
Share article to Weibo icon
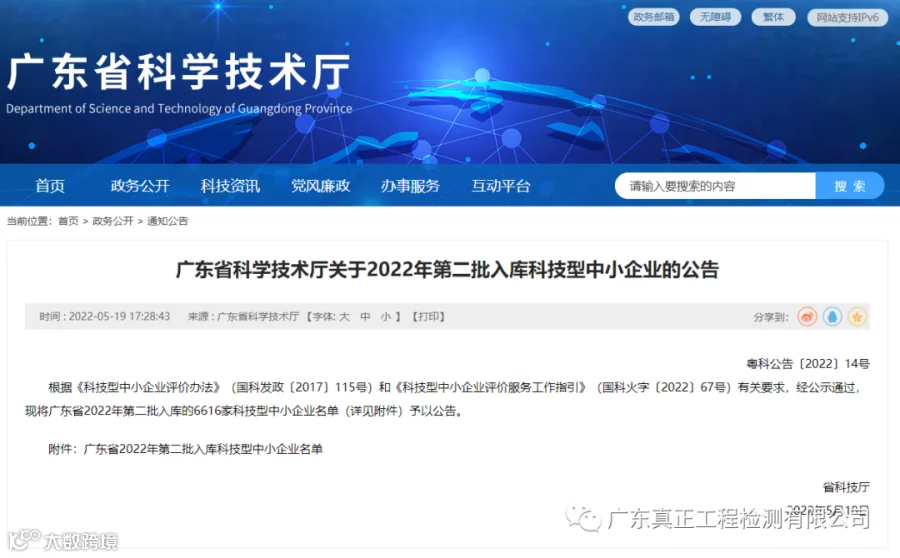click(807, 317)
